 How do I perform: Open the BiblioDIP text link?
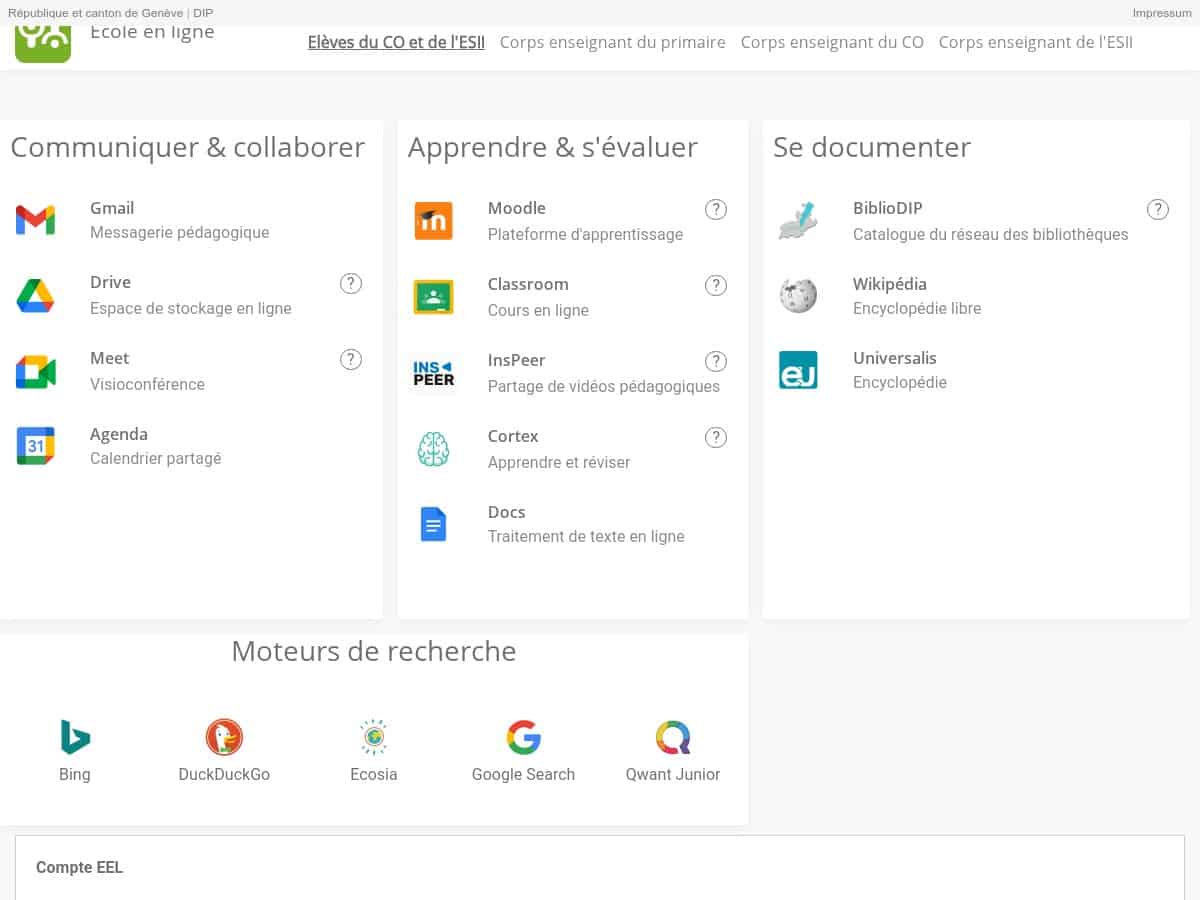[x=888, y=208]
